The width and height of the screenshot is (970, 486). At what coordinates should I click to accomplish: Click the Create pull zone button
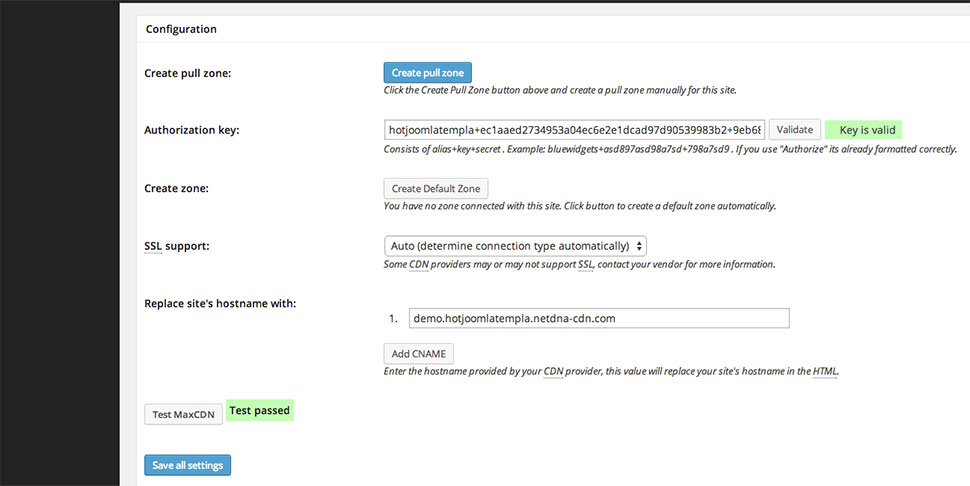click(427, 72)
